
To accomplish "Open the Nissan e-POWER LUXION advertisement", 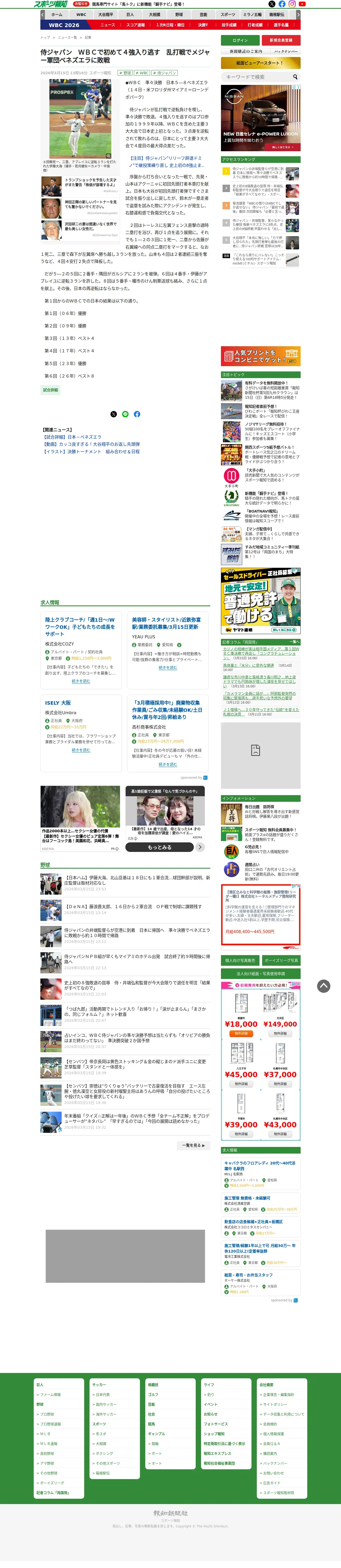I will 260,118.
